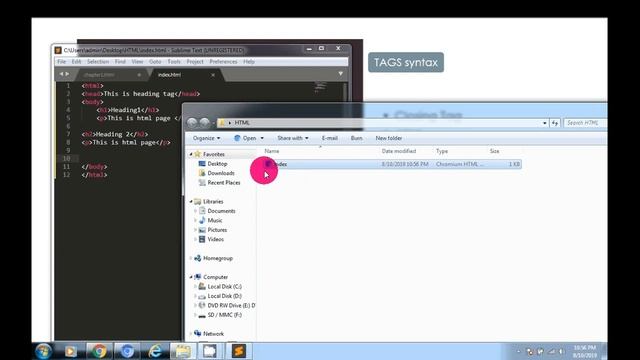Click the tab scroll arrows in Sublime Text
The image size is (640, 360).
click(64, 74)
